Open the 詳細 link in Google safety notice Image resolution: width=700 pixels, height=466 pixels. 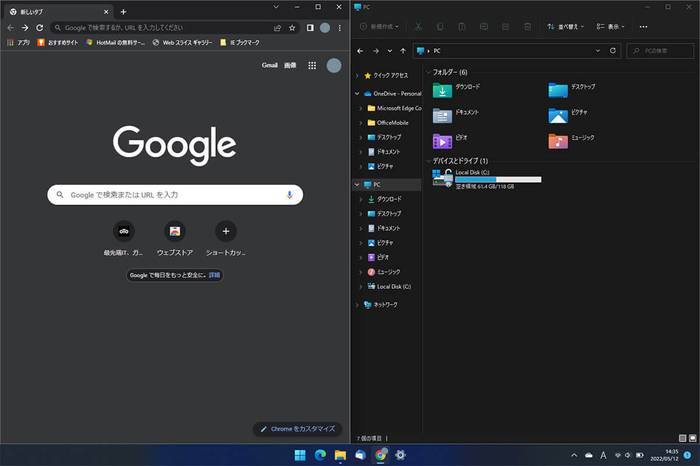[x=214, y=275]
